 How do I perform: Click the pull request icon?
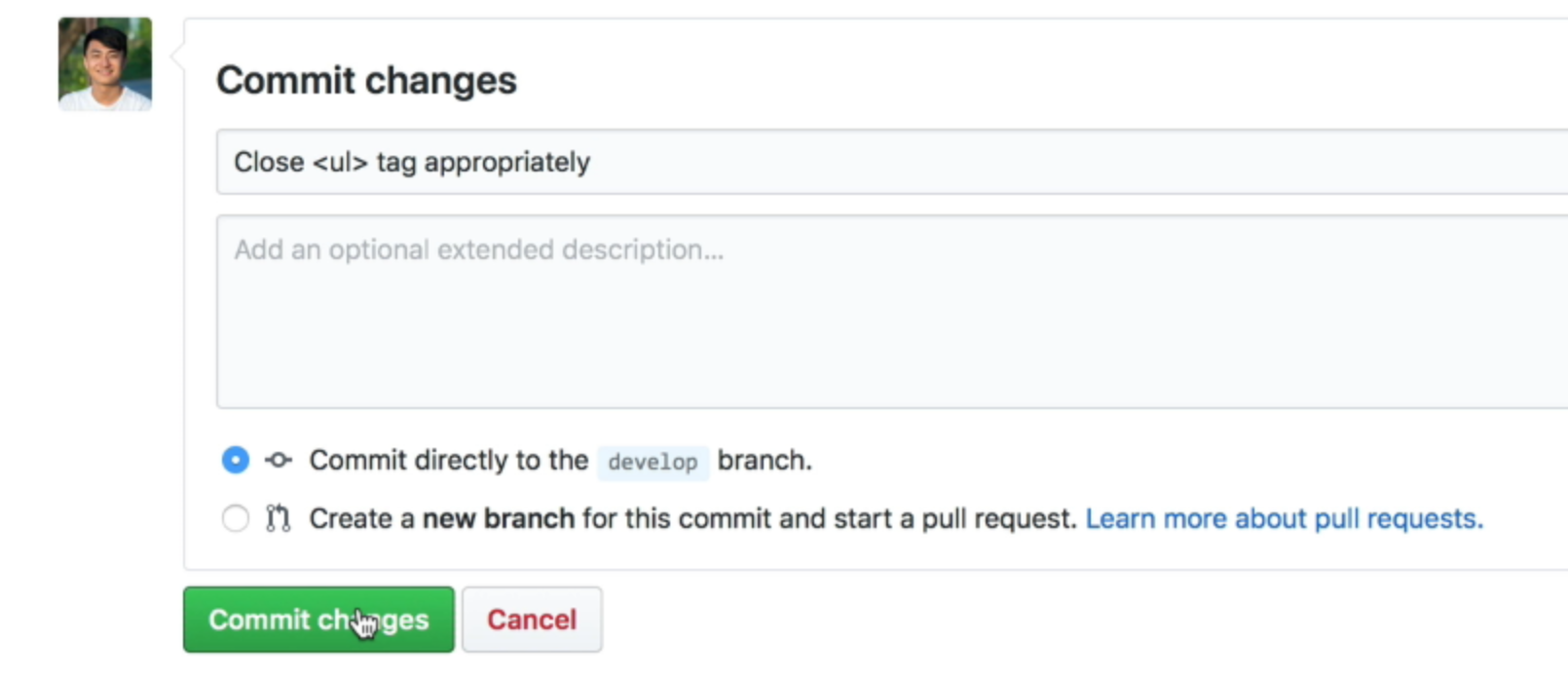click(277, 518)
